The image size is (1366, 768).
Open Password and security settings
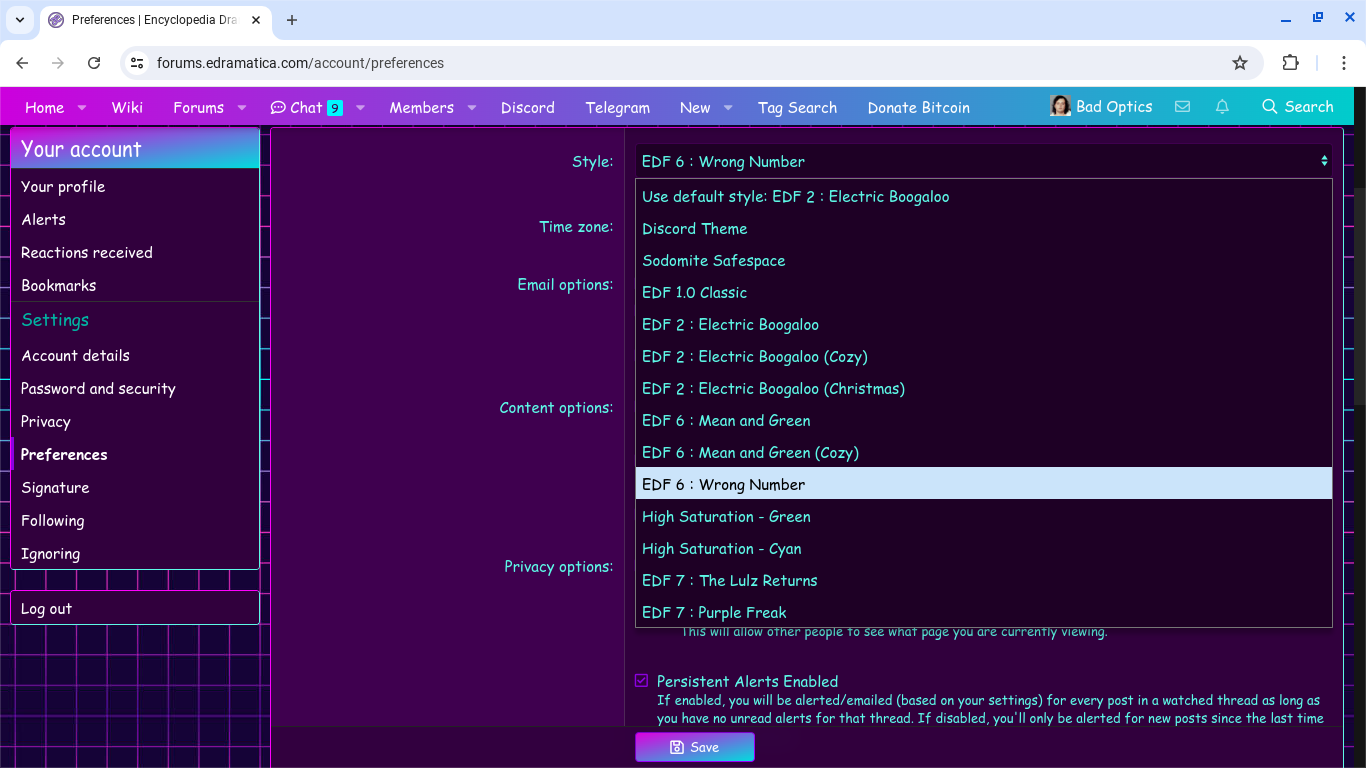pos(98,389)
